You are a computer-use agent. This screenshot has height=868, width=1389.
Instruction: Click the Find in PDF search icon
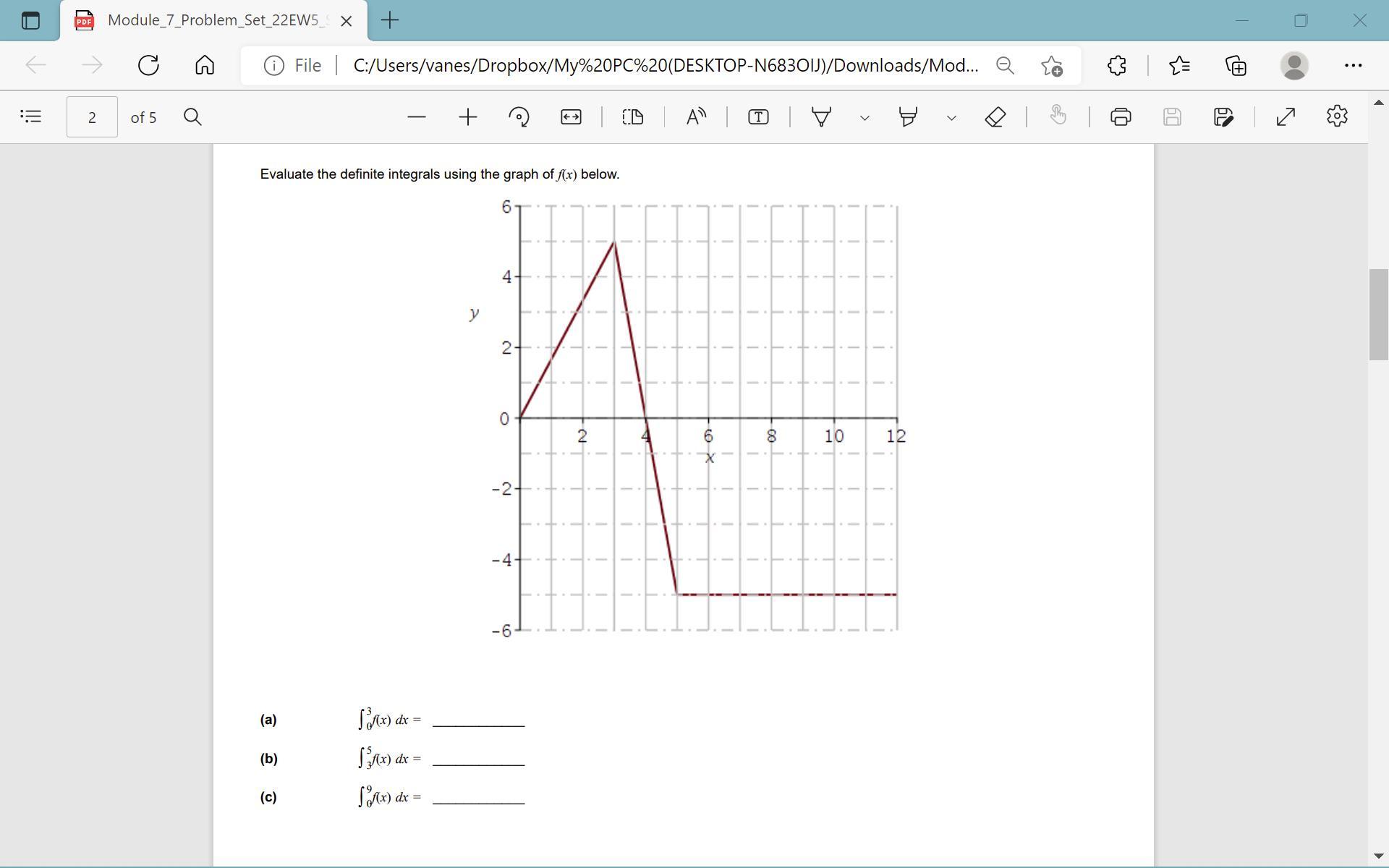tap(192, 116)
